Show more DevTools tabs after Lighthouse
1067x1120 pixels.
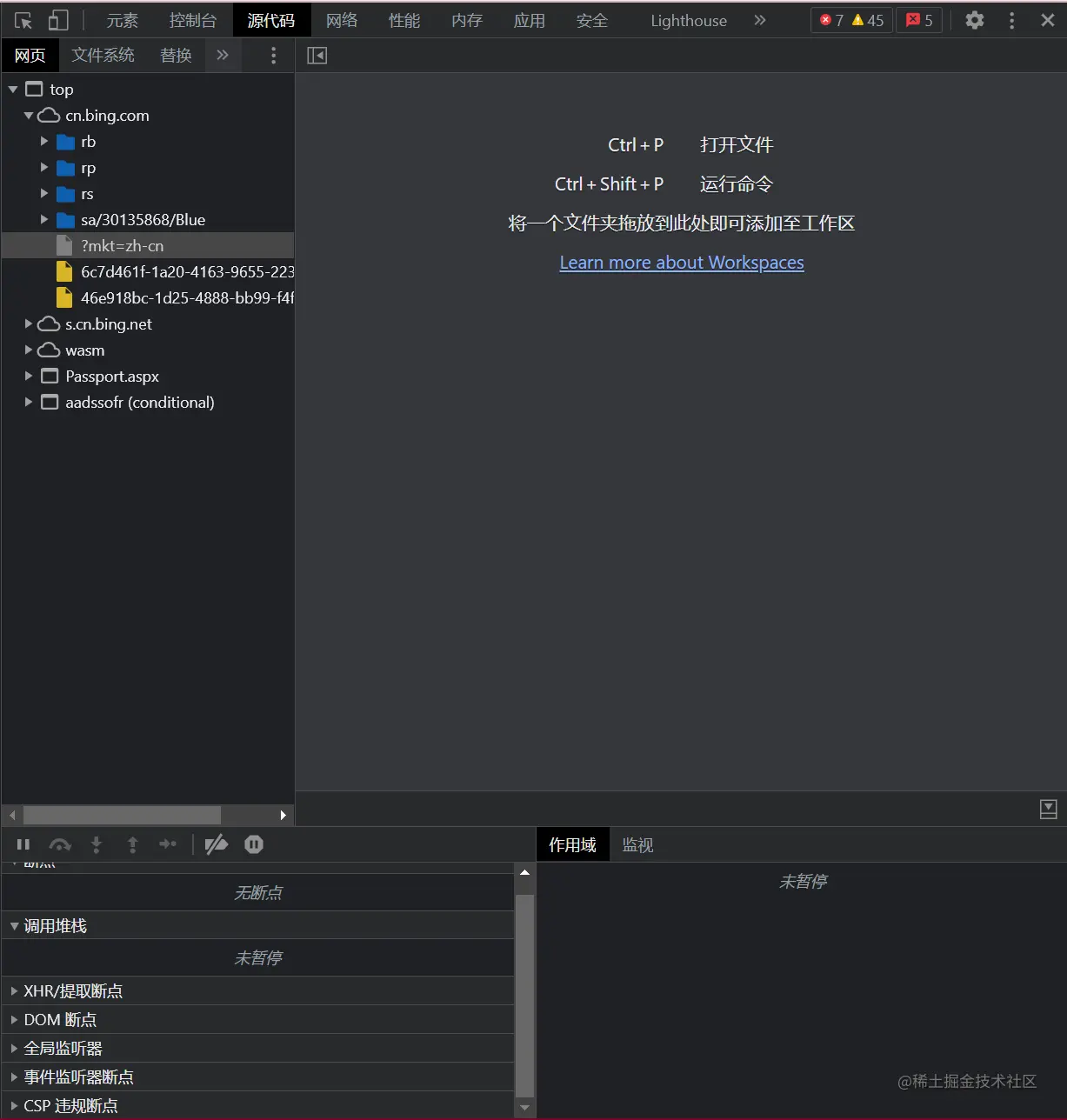[760, 20]
